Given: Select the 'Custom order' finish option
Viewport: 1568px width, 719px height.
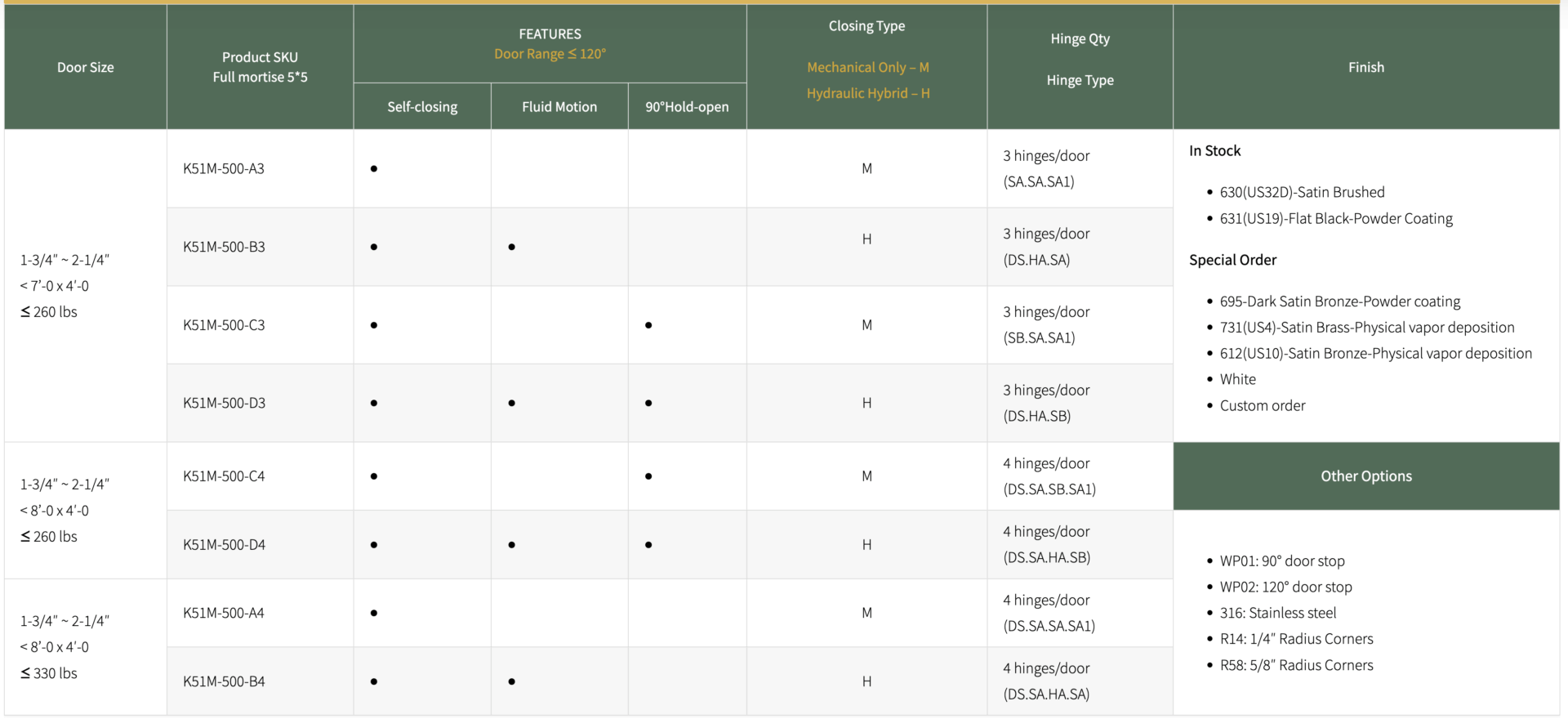Looking at the screenshot, I should [1263, 405].
